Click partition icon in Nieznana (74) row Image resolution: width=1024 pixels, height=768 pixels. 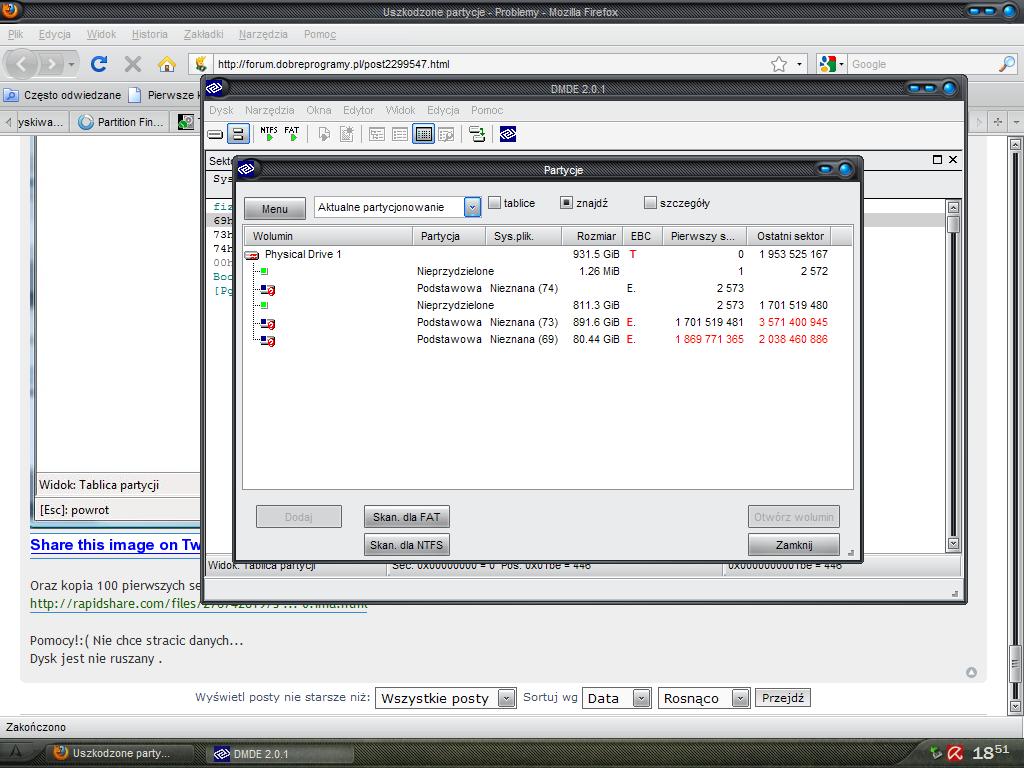[268, 289]
